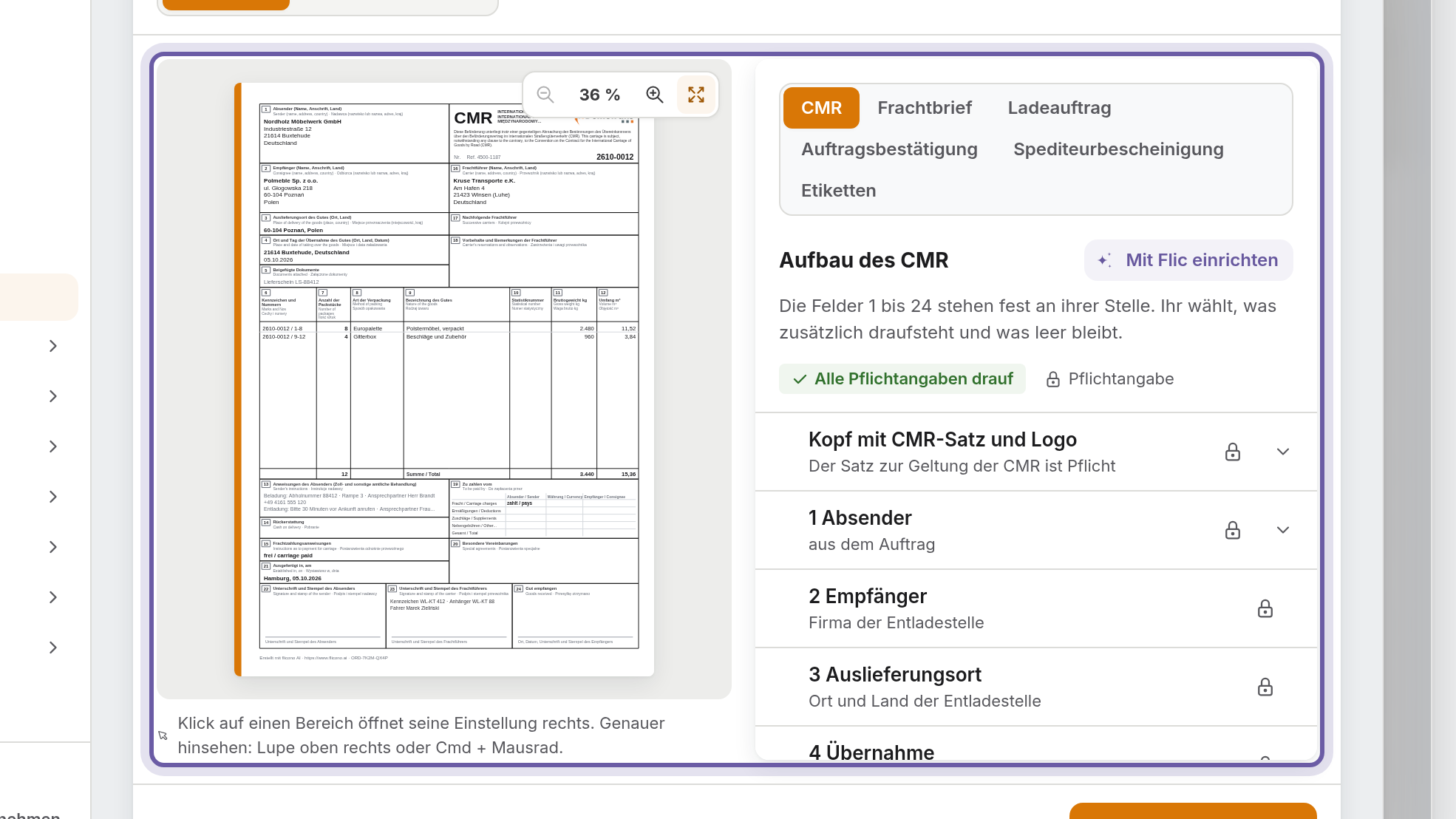This screenshot has height=819, width=1456.
Task: Open 3 Auslieferungsort settings row
Action: (x=1036, y=687)
